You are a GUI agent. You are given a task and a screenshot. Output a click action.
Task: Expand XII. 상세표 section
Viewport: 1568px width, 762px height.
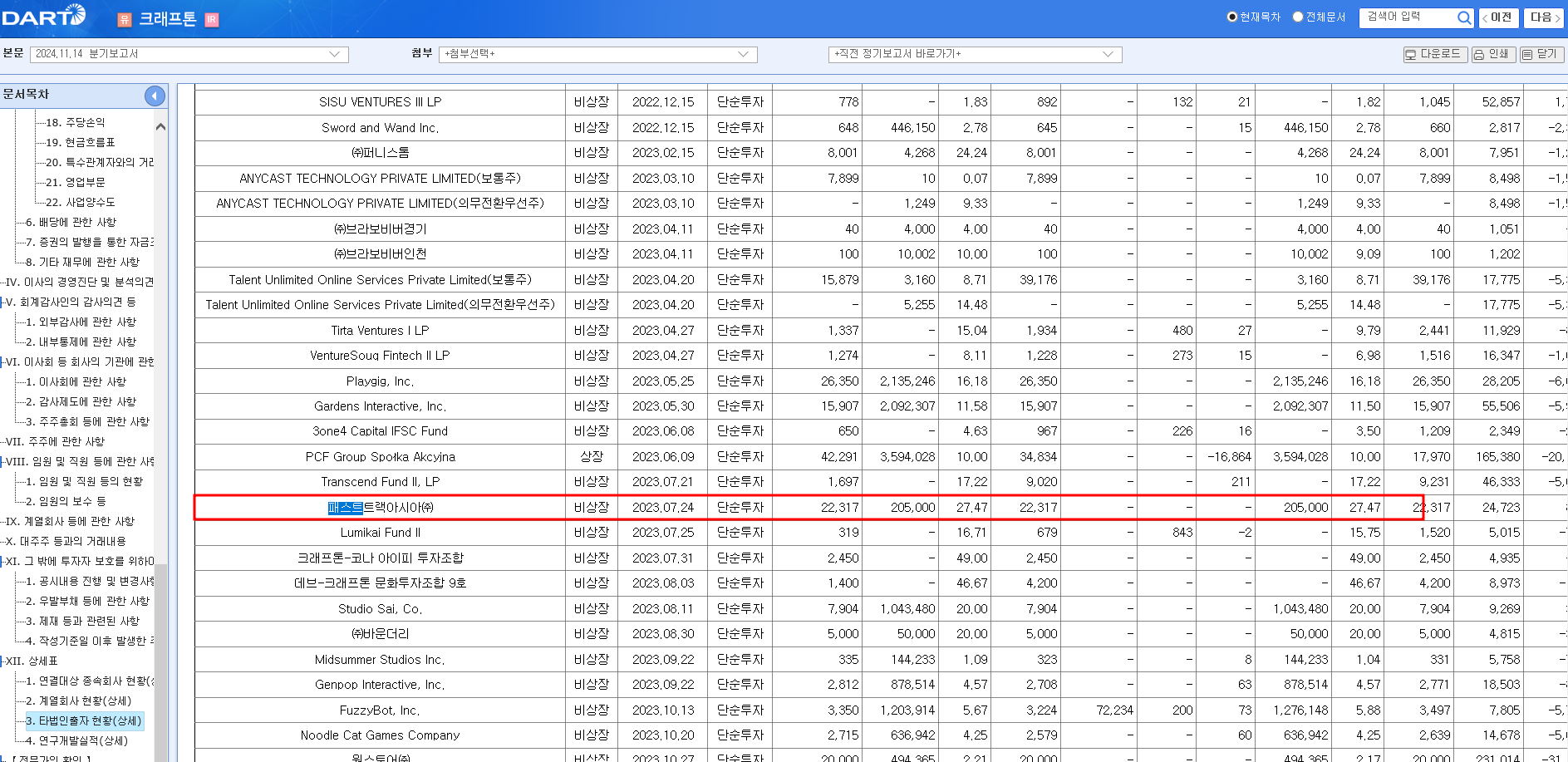coord(32,661)
